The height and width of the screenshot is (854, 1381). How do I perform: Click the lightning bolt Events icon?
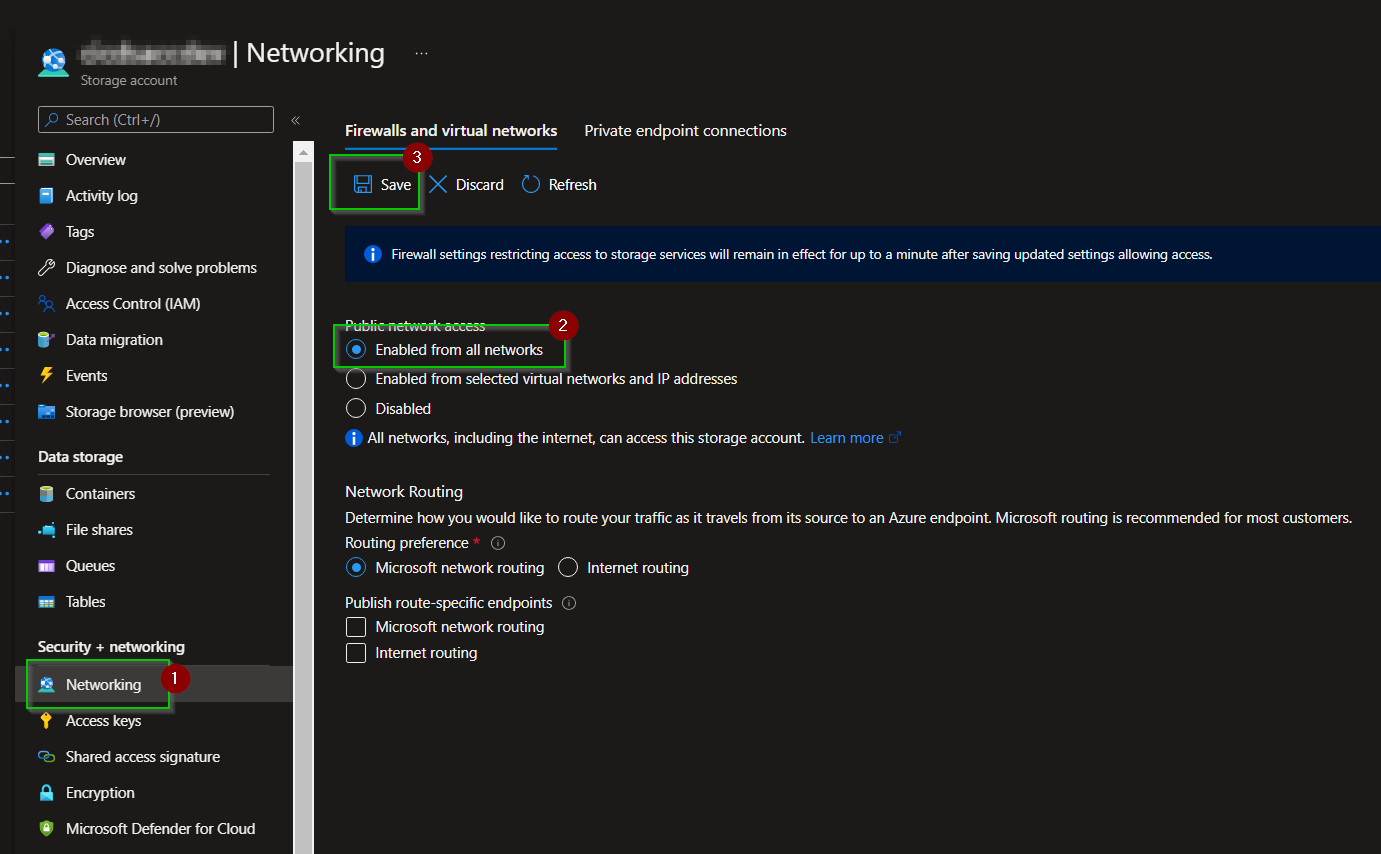coord(46,376)
